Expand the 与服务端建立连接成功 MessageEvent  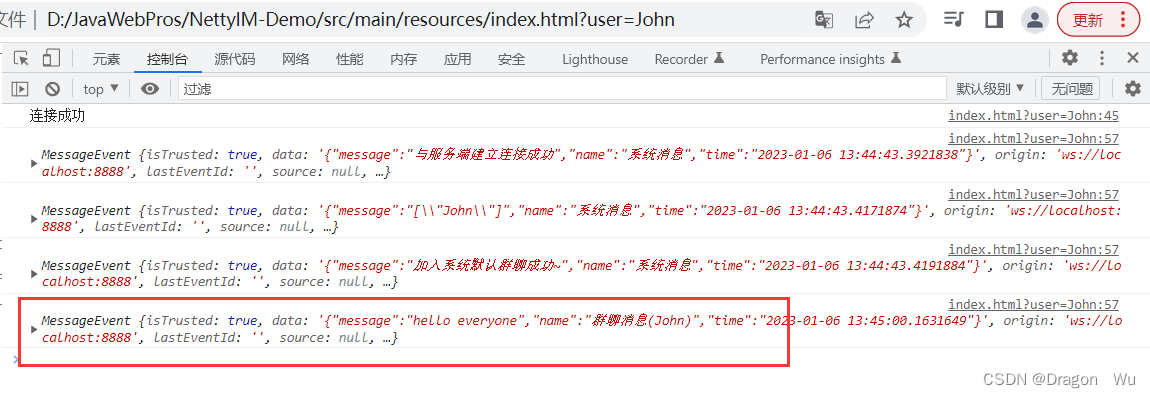pos(34,163)
